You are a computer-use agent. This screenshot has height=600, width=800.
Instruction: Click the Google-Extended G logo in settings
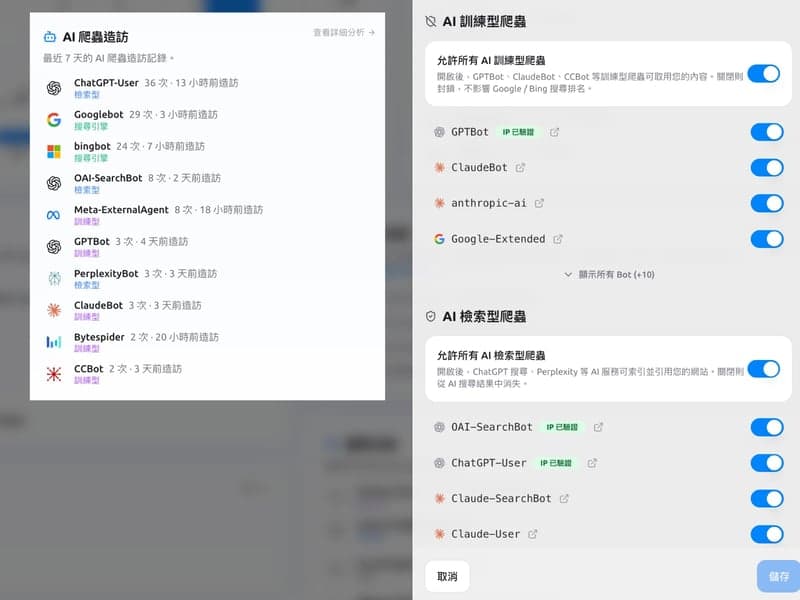point(439,239)
